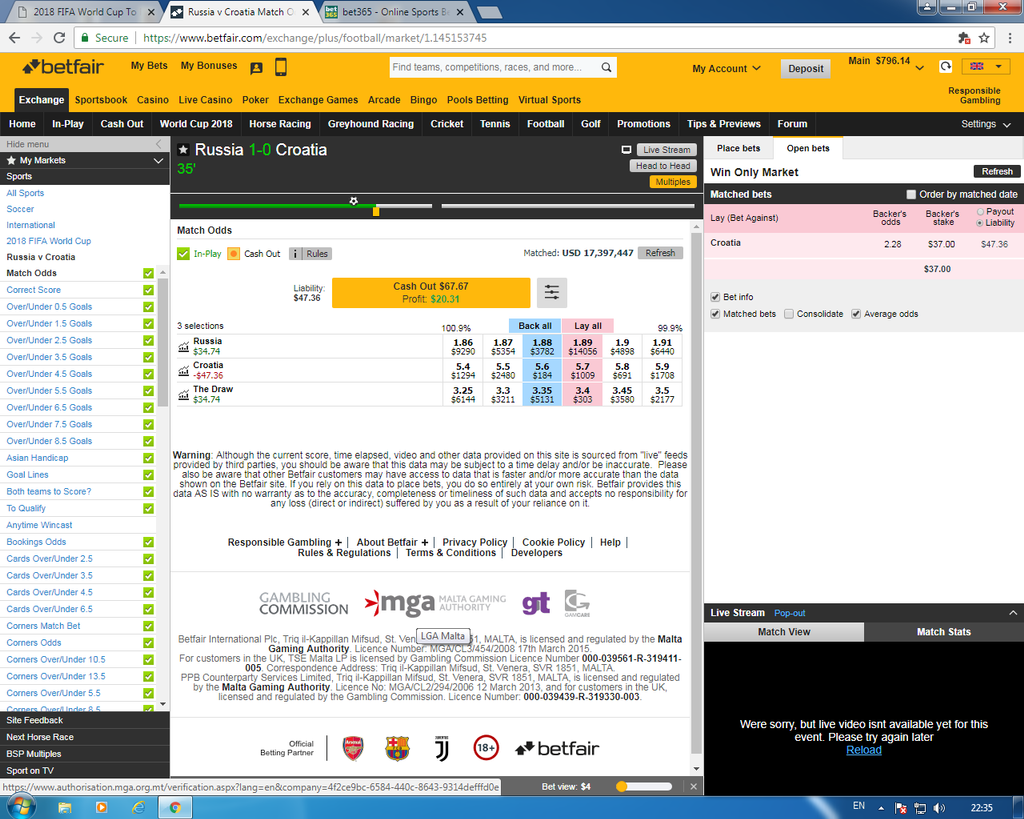Click the goal marker on match timeline
Image resolution: width=1024 pixels, height=819 pixels.
click(353, 201)
